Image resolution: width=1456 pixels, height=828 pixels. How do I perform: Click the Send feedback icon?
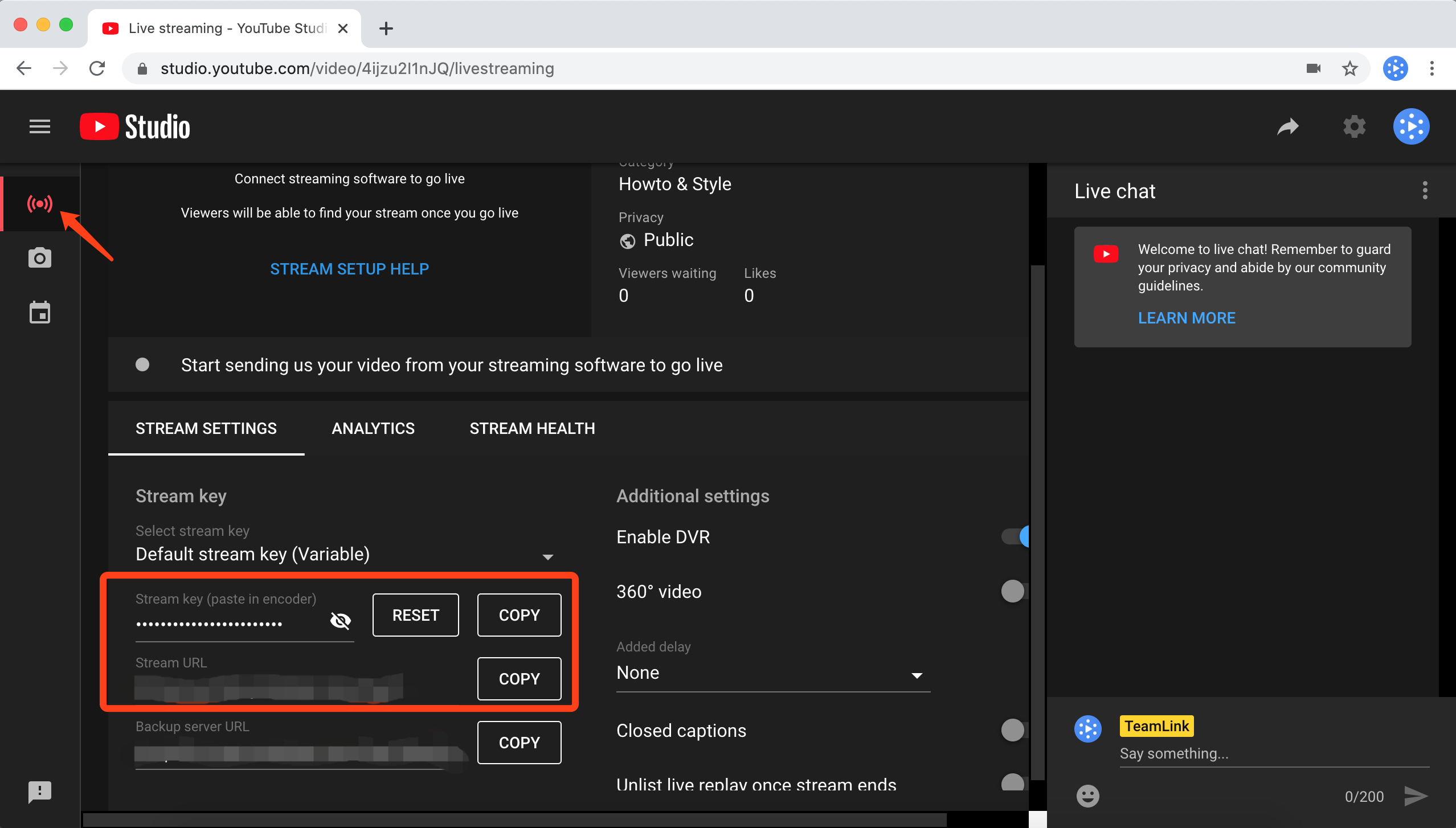click(x=40, y=792)
